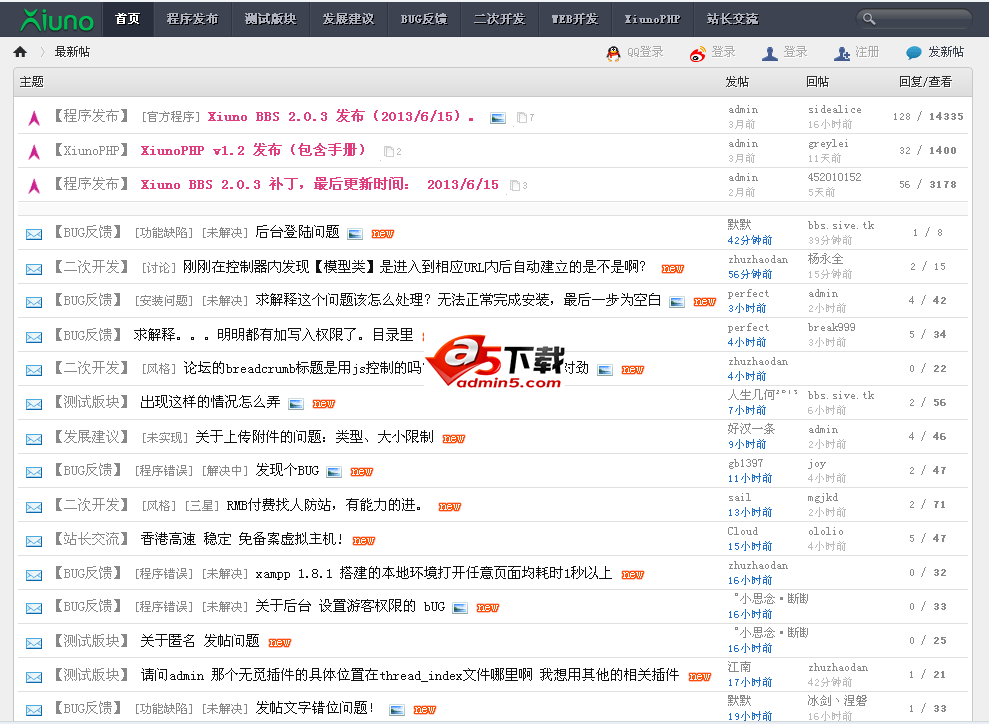Open WEB开发 nav tab
The image size is (989, 724).
[575, 19]
